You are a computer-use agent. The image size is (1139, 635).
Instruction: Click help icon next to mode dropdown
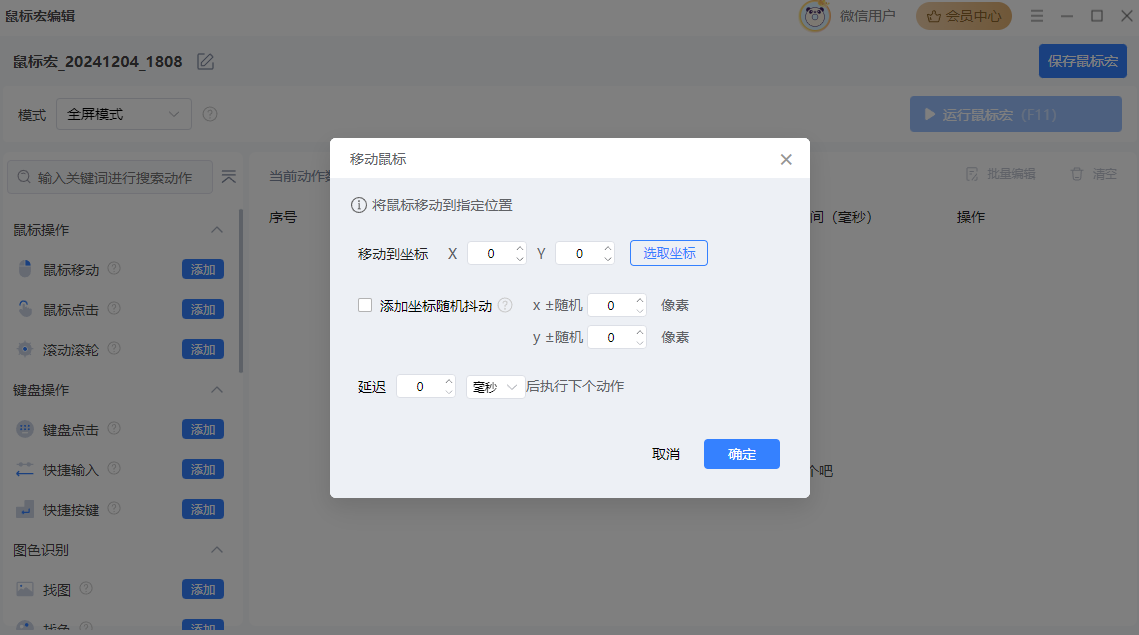(210, 114)
